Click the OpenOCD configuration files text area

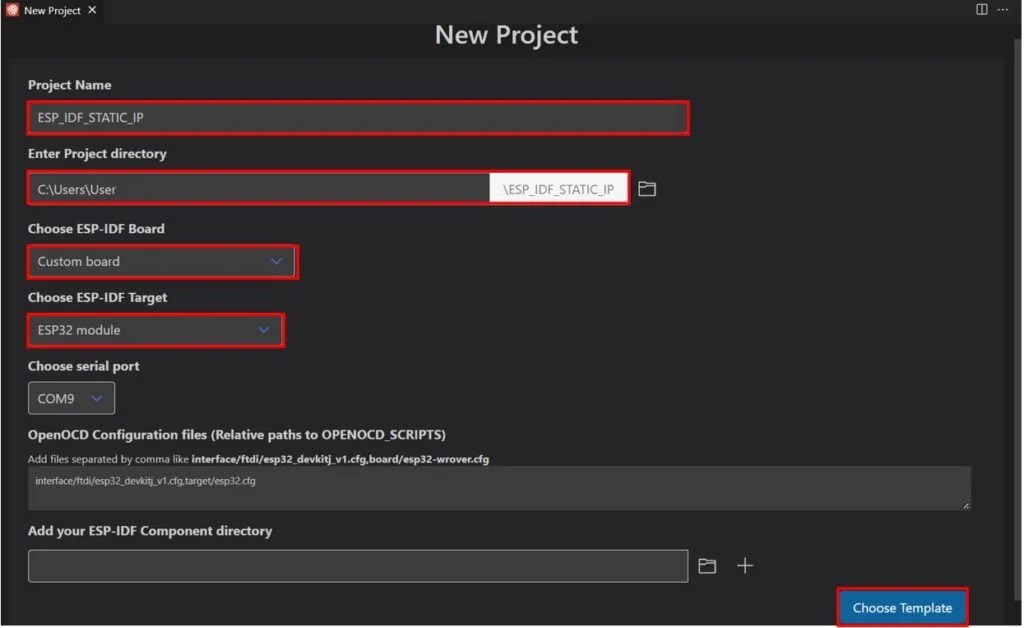point(500,489)
